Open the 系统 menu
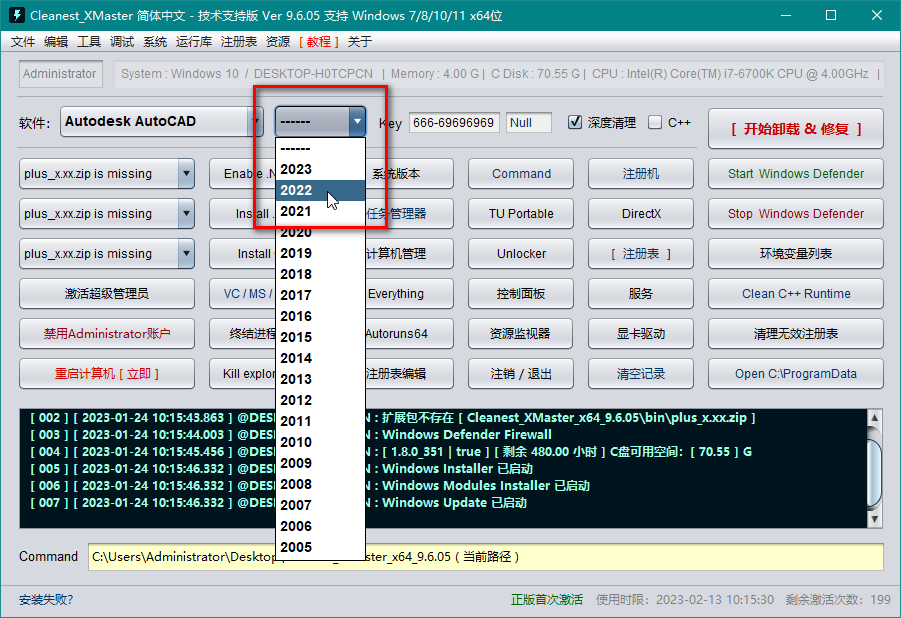 155,41
